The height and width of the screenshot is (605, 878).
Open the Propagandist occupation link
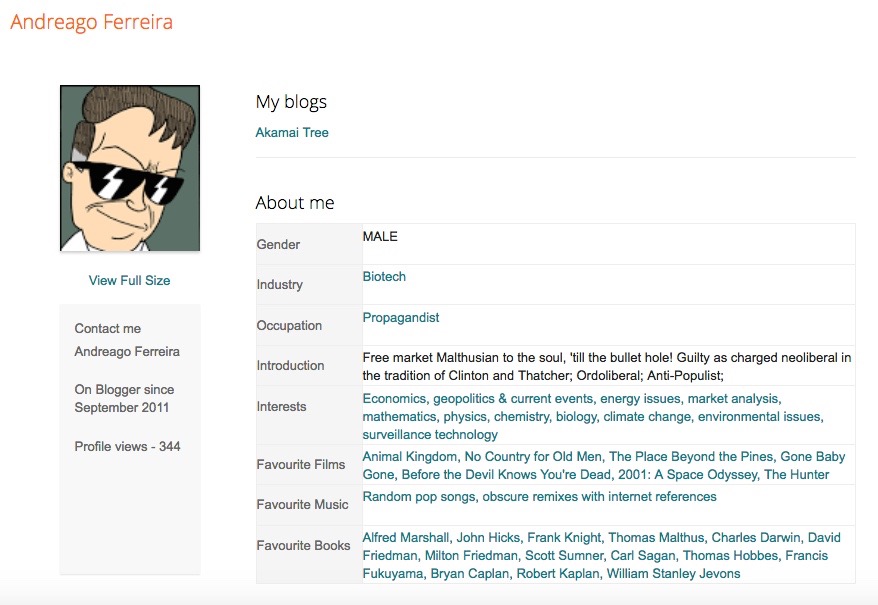pyautogui.click(x=400, y=318)
